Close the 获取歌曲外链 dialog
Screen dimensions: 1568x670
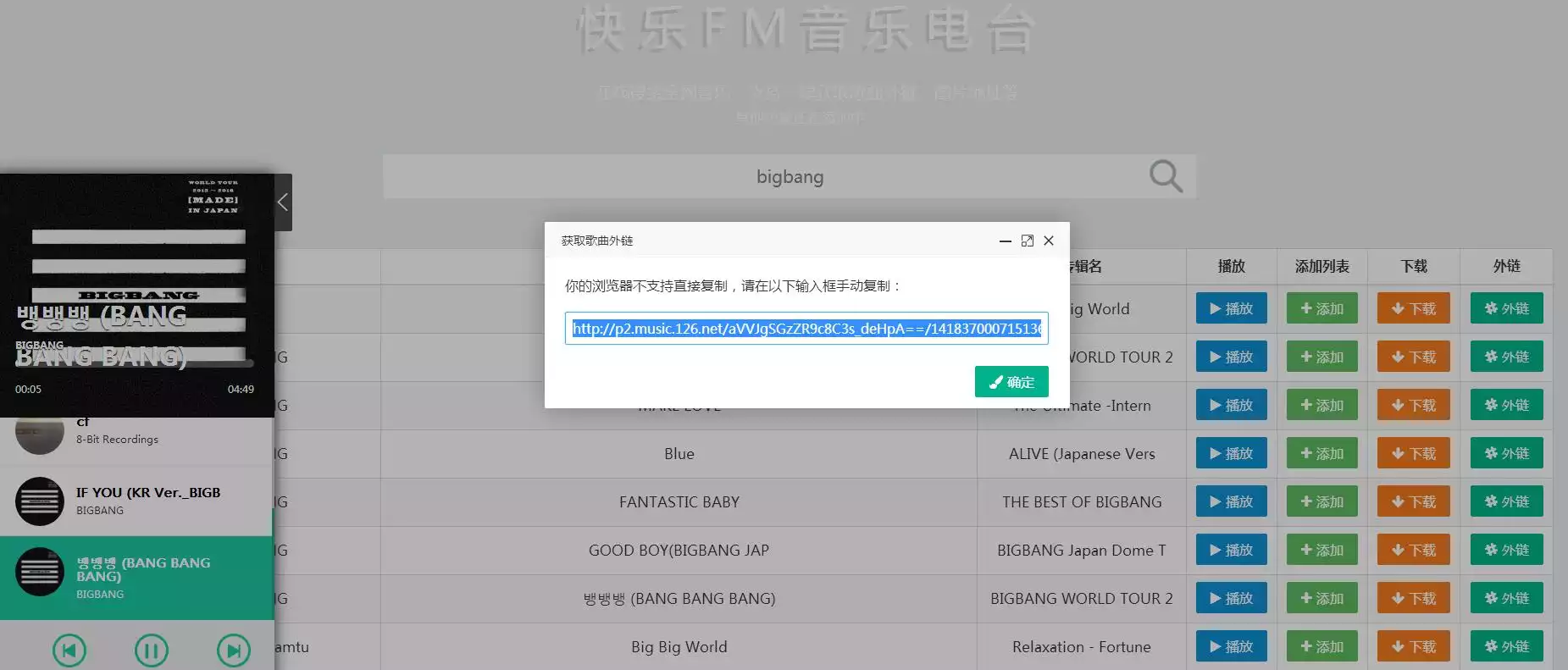tap(1049, 241)
